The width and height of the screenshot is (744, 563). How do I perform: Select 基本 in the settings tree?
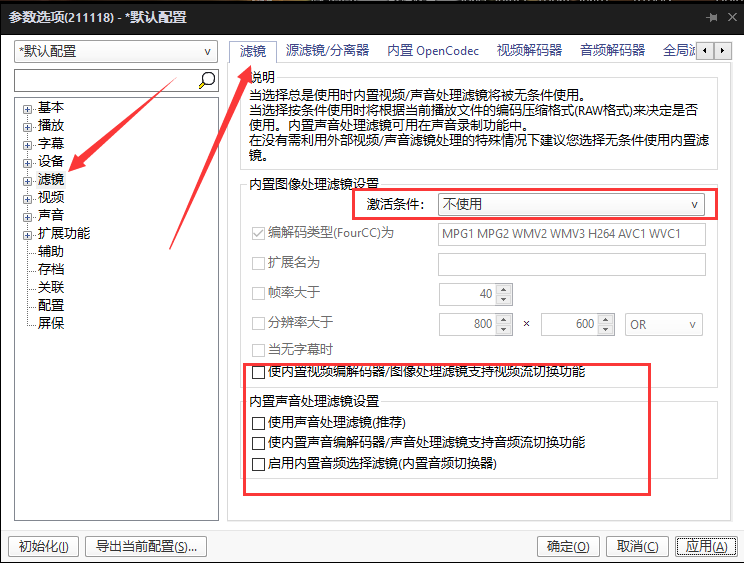point(51,107)
